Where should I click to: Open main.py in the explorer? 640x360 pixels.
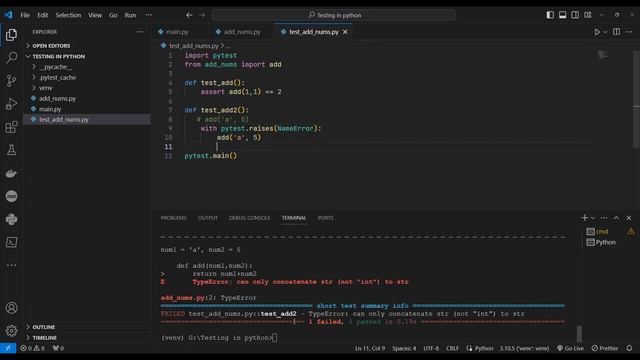(87, 109)
